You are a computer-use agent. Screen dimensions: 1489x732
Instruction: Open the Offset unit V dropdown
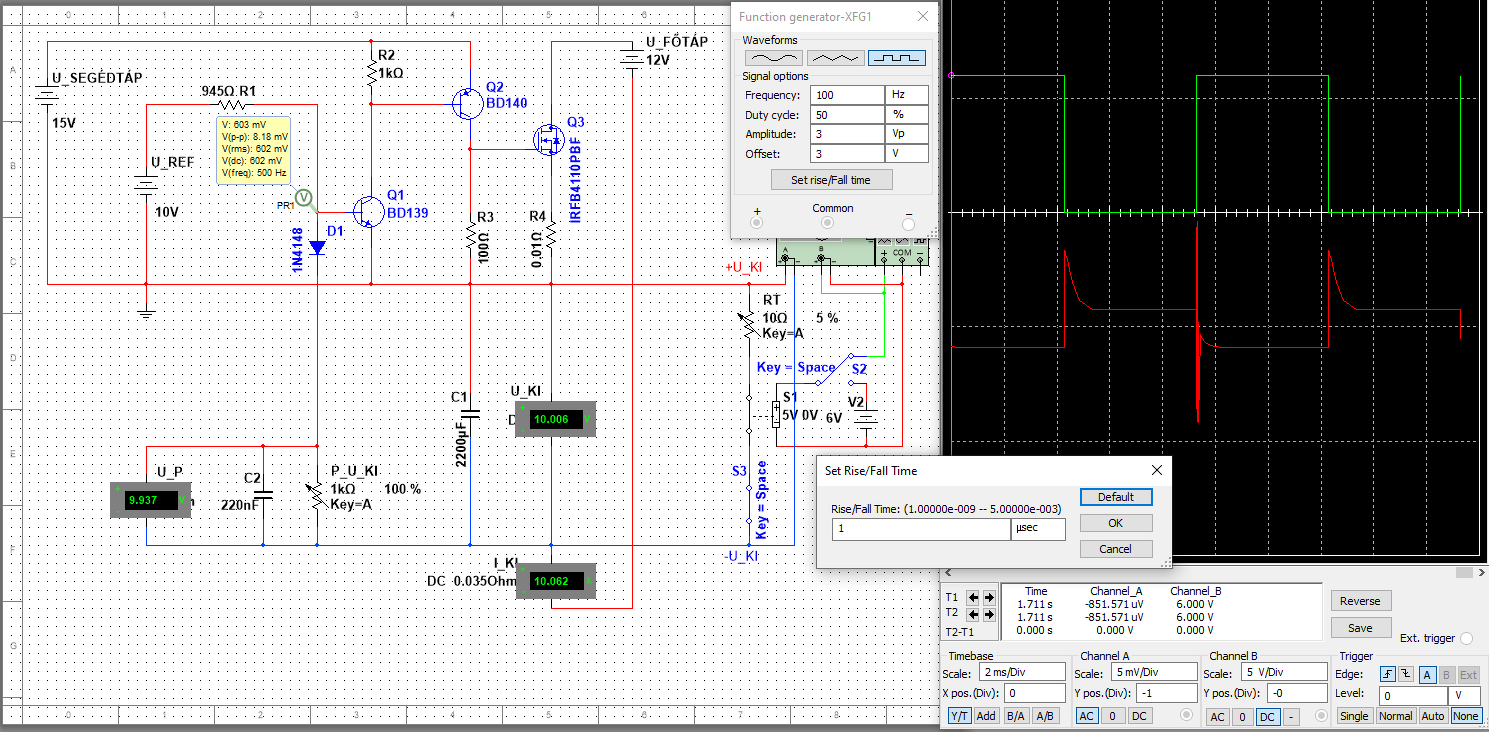[907, 154]
